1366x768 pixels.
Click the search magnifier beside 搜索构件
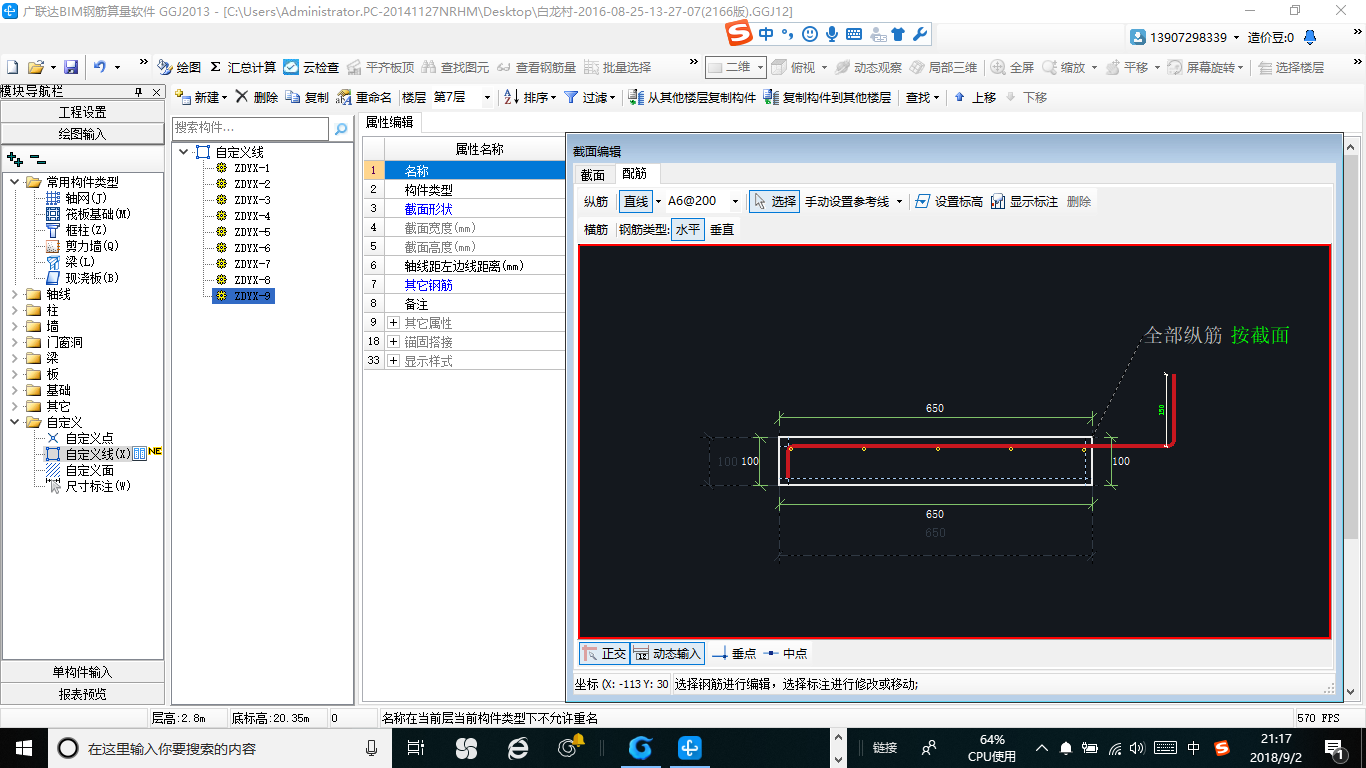click(x=340, y=128)
